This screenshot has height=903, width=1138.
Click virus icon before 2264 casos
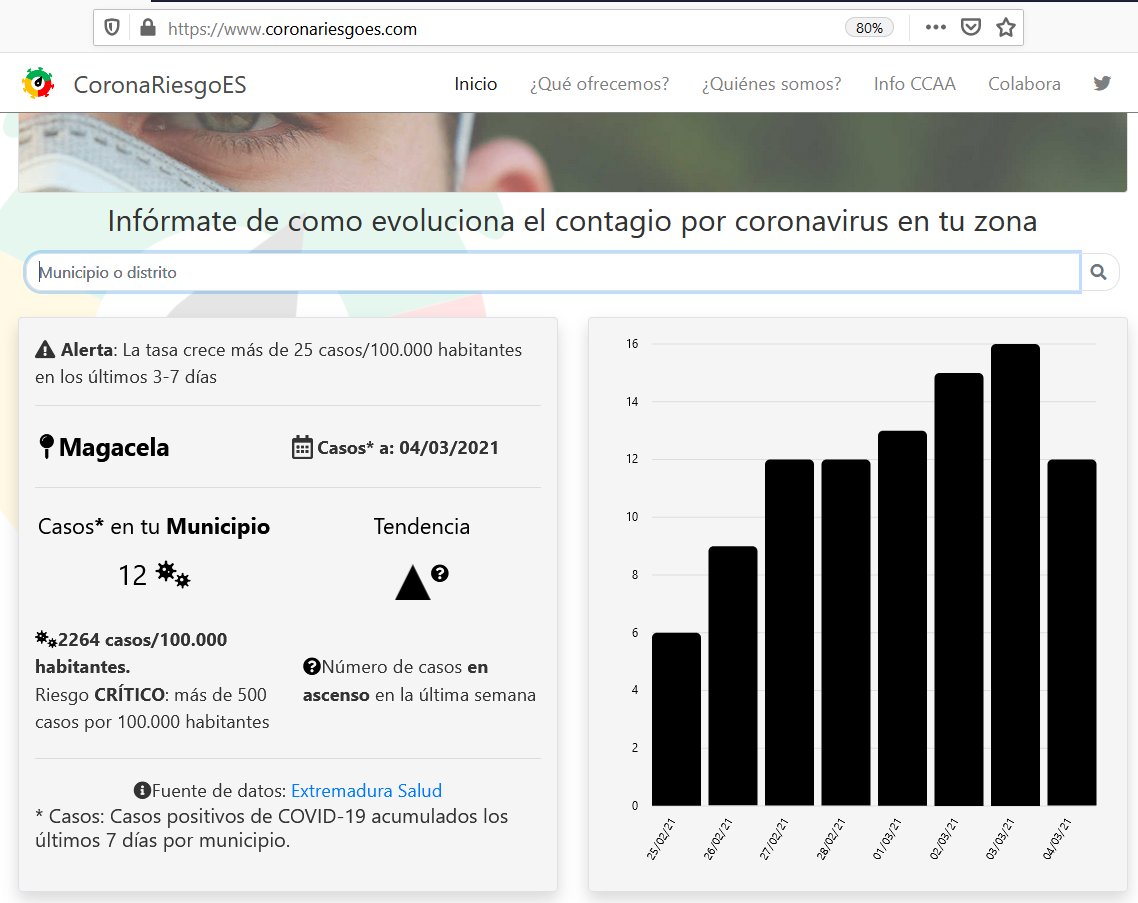46,640
